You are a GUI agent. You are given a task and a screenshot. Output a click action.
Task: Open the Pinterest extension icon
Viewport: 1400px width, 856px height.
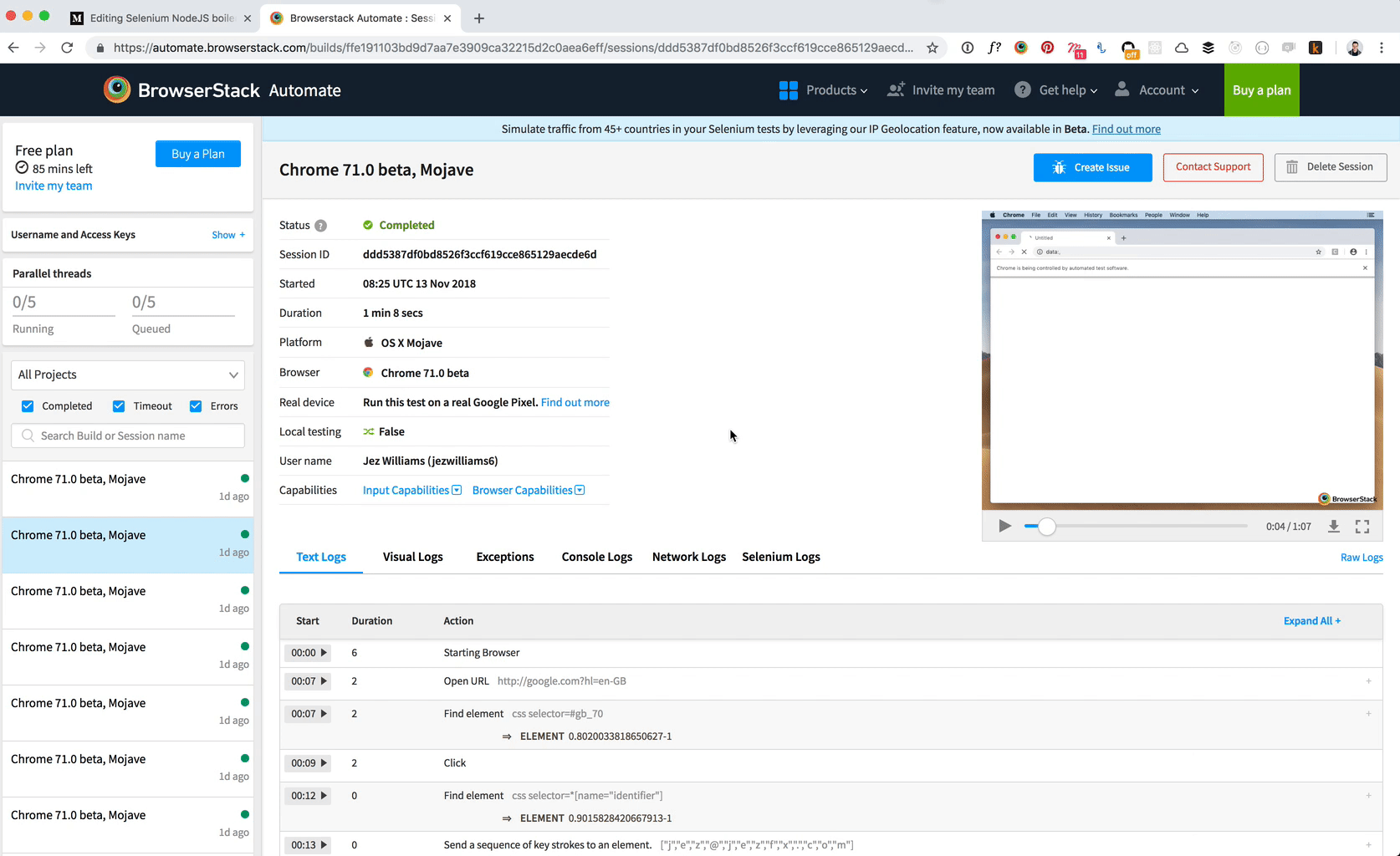[1047, 48]
